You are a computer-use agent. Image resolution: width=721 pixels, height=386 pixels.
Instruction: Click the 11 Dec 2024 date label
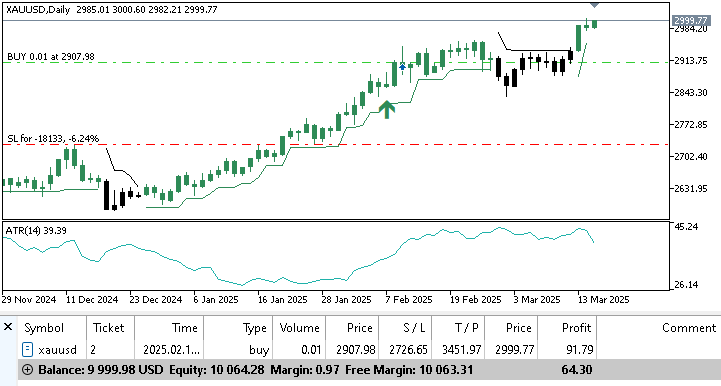coord(92,300)
